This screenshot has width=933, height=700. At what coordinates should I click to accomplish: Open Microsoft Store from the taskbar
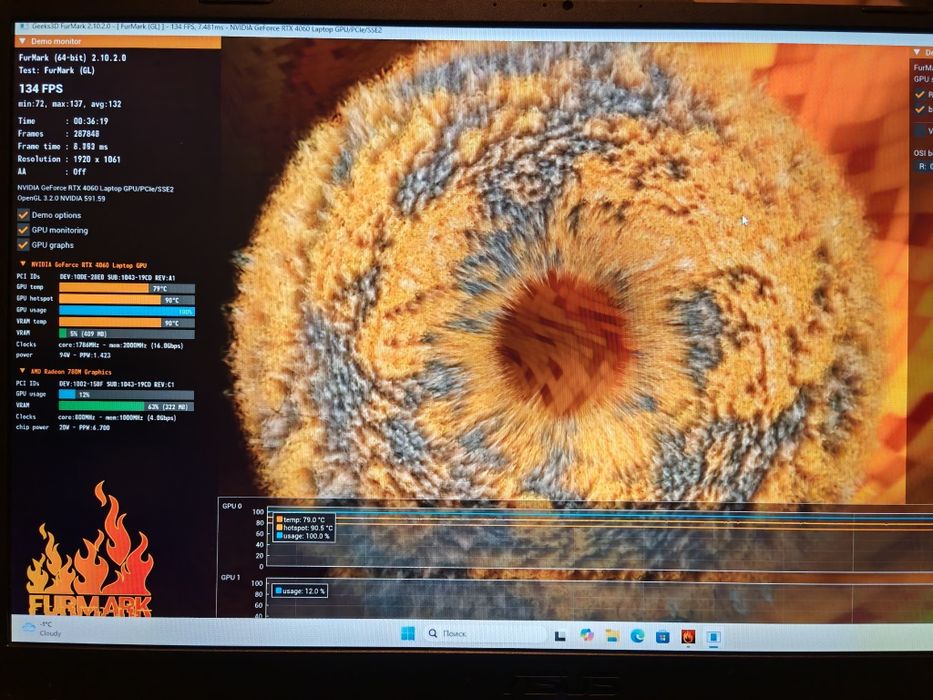click(x=662, y=636)
